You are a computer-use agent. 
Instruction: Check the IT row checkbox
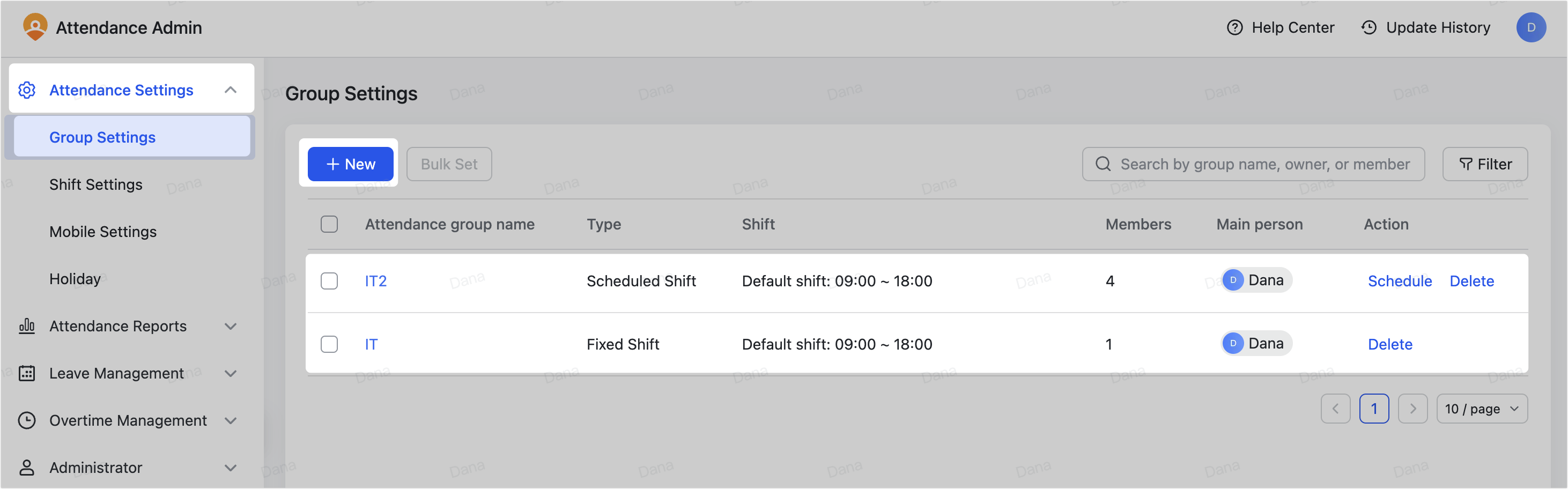click(x=329, y=344)
